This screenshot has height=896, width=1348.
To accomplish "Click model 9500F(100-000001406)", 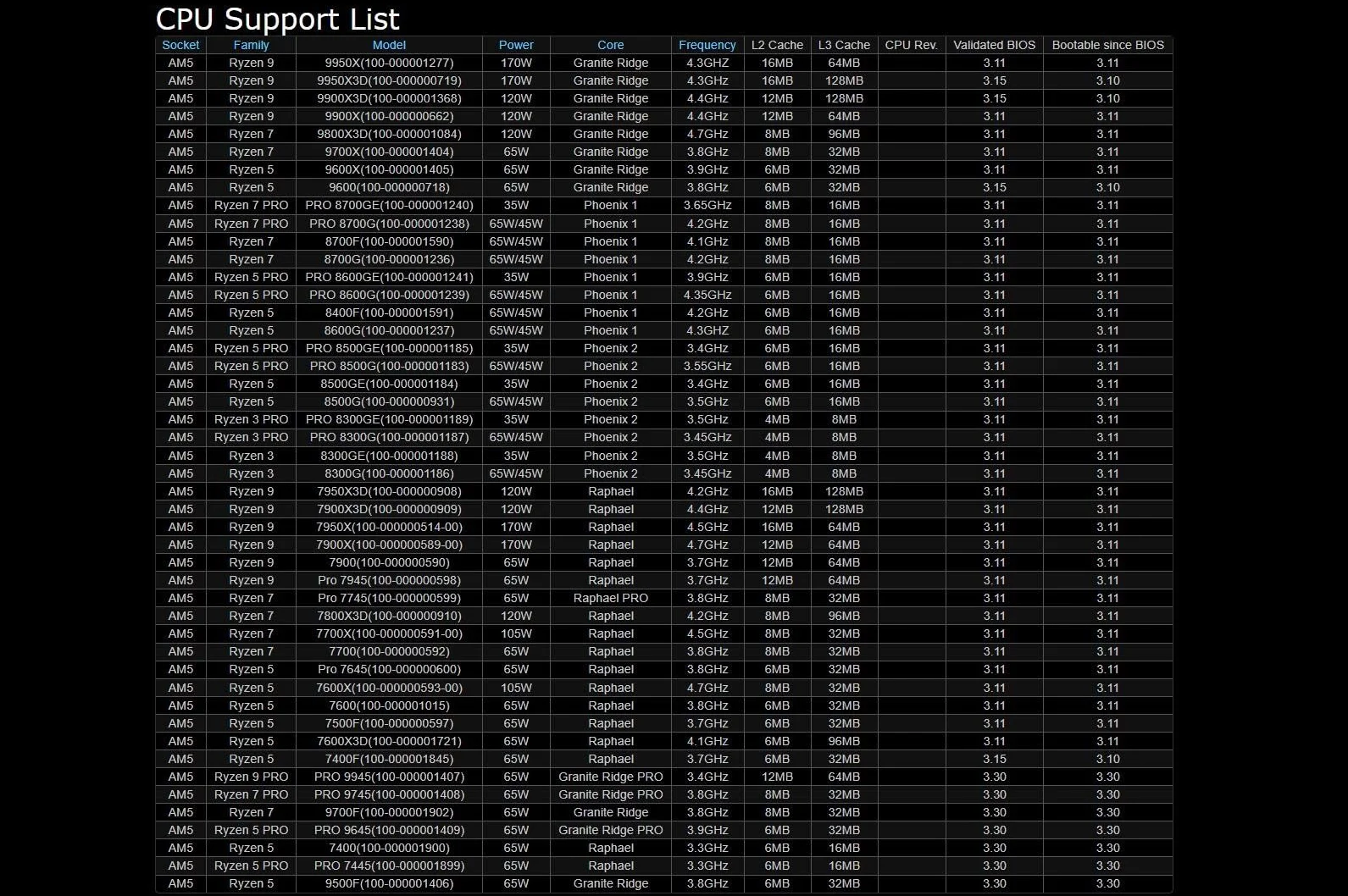I will point(389,883).
